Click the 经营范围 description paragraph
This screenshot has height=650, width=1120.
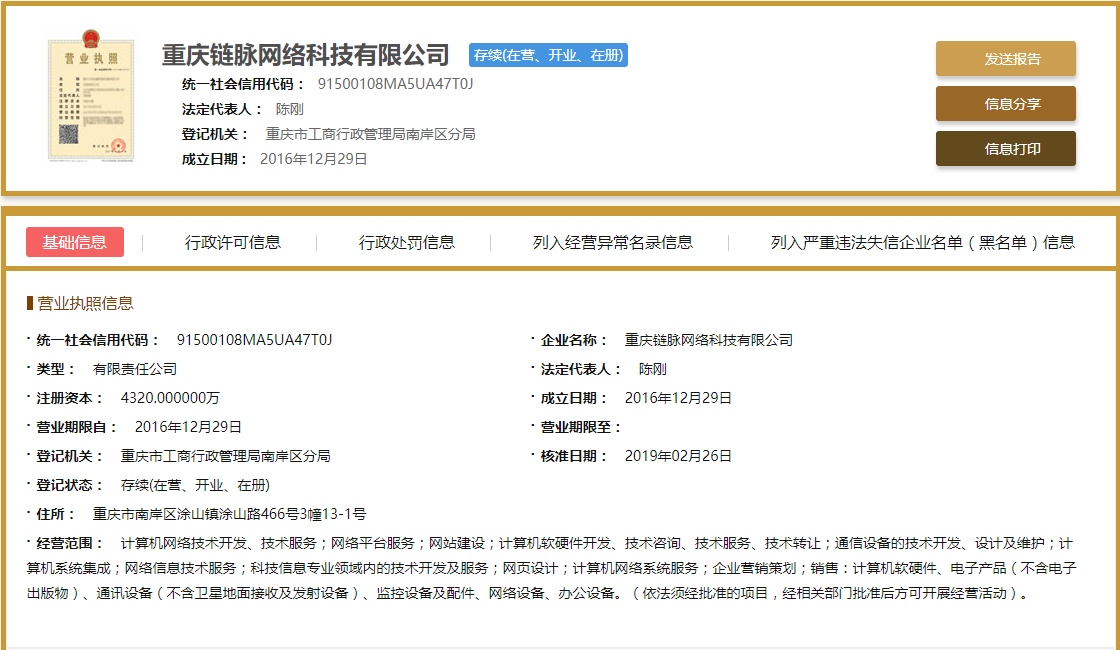[x=560, y=568]
